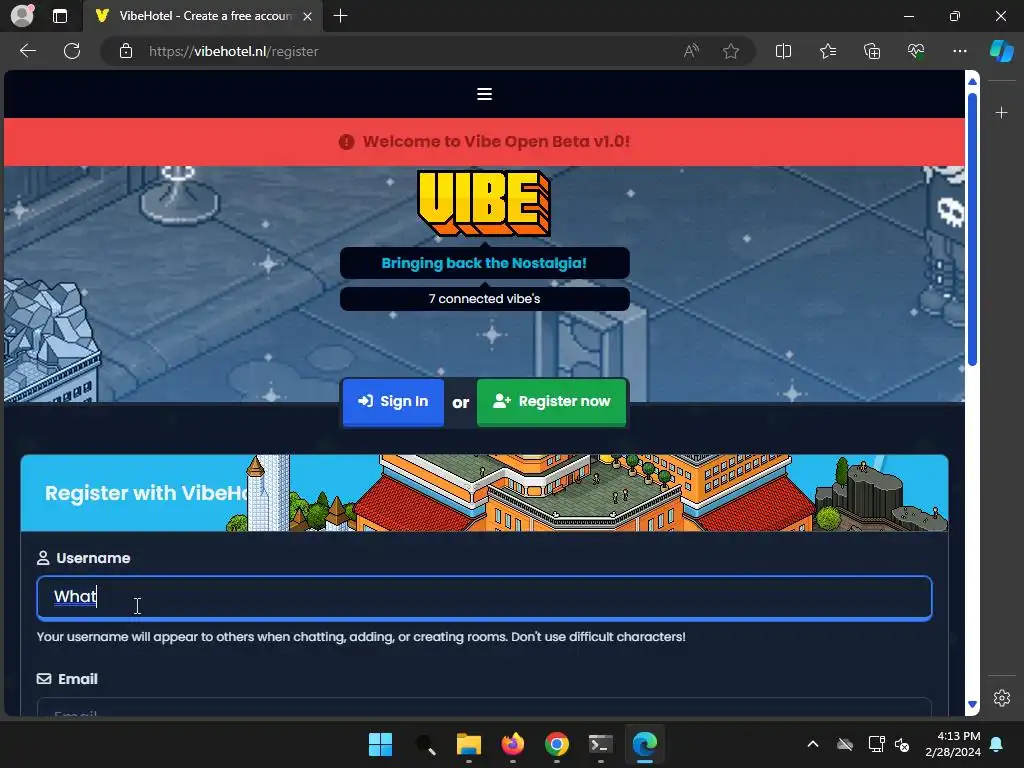Click the Username input field
Screen dimensions: 1024x768
[x=484, y=598]
